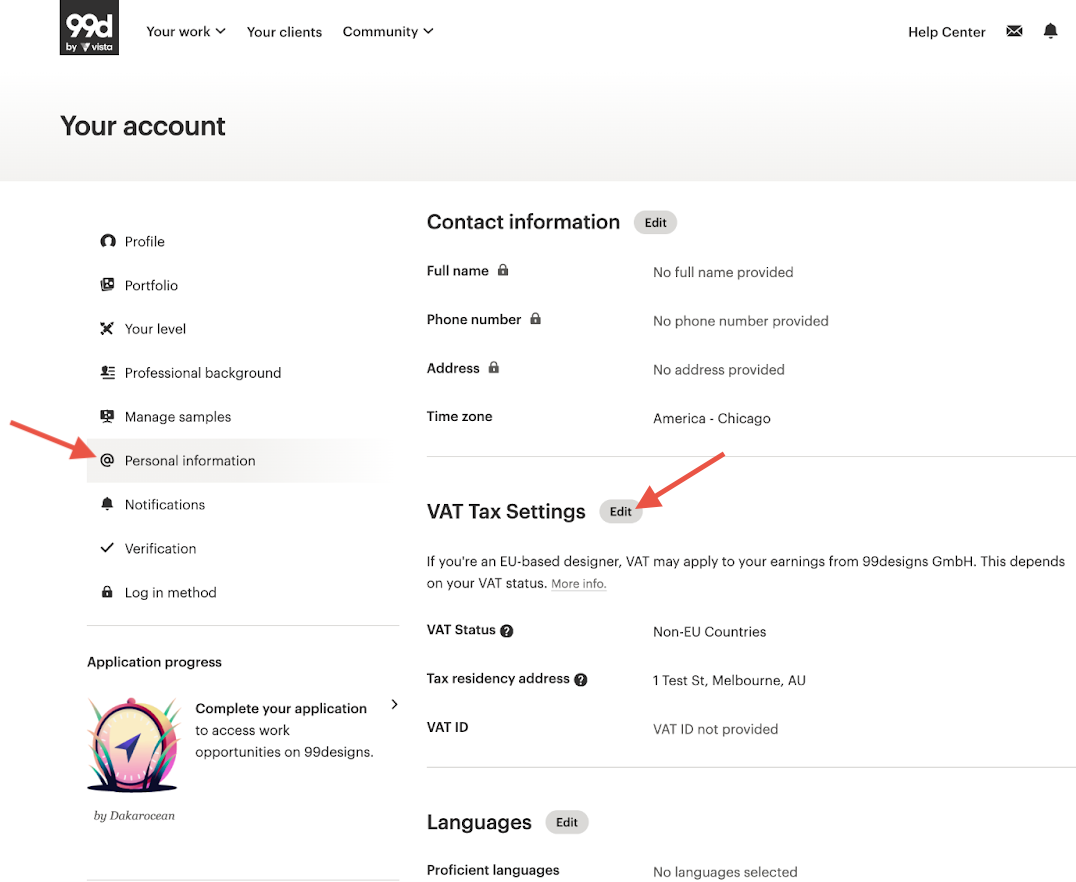Click the Your level icon
Viewport: 1076px width, 882px height.
tap(107, 329)
